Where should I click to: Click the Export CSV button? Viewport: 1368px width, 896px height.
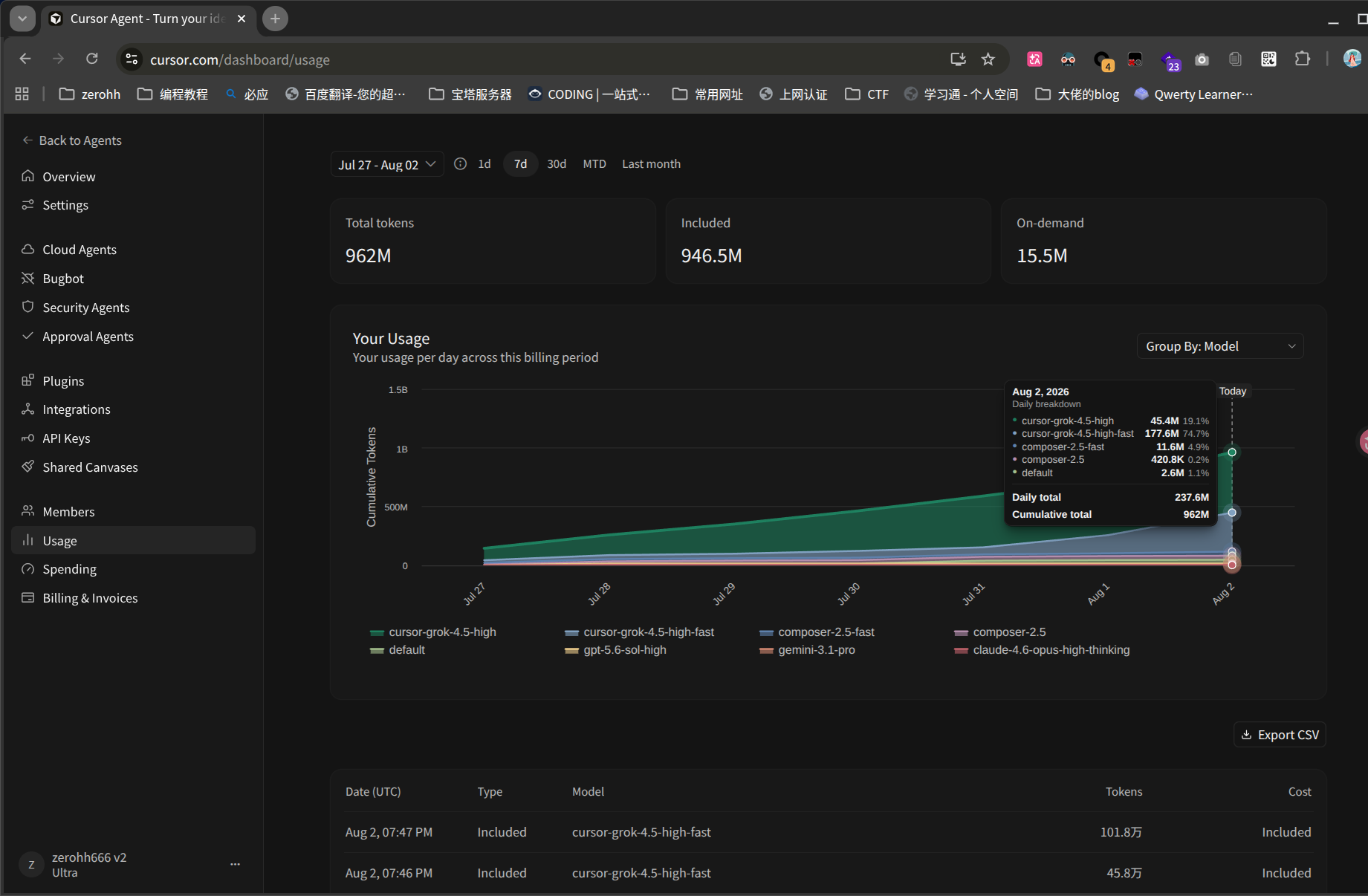[1280, 735]
